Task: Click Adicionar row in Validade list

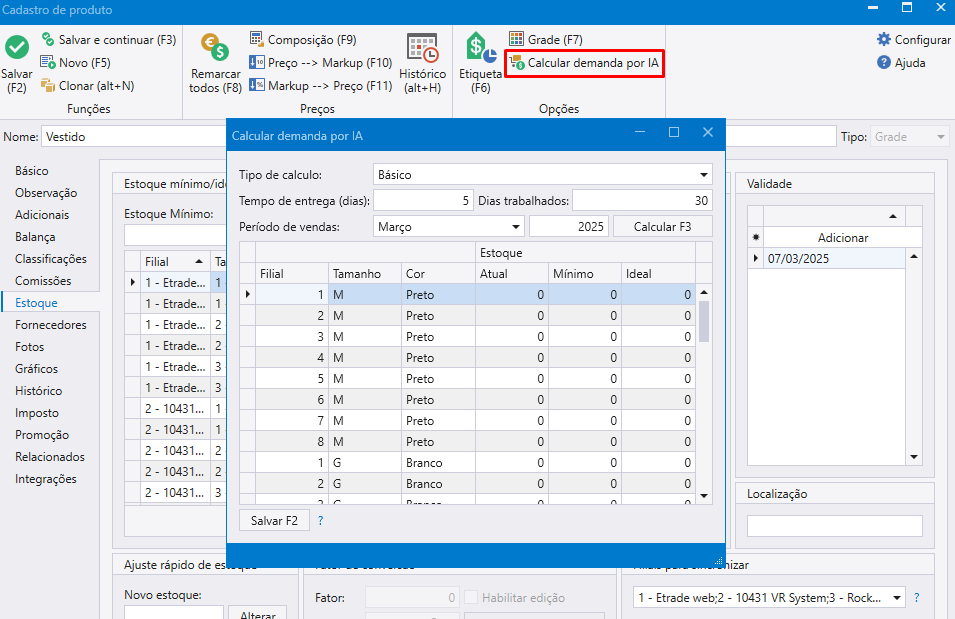Action: click(842, 238)
